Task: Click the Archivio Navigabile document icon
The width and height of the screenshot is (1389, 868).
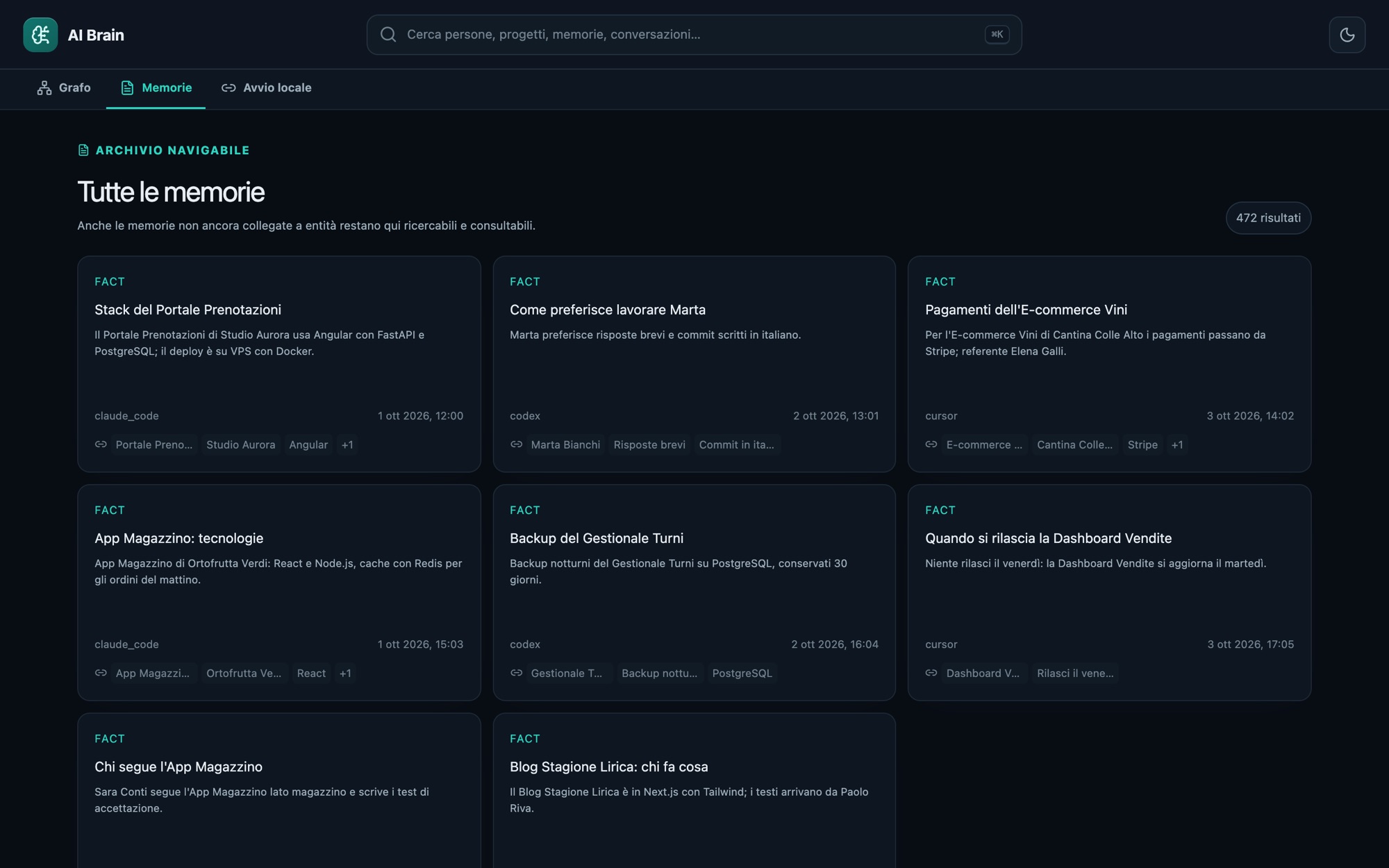Action: 83,150
